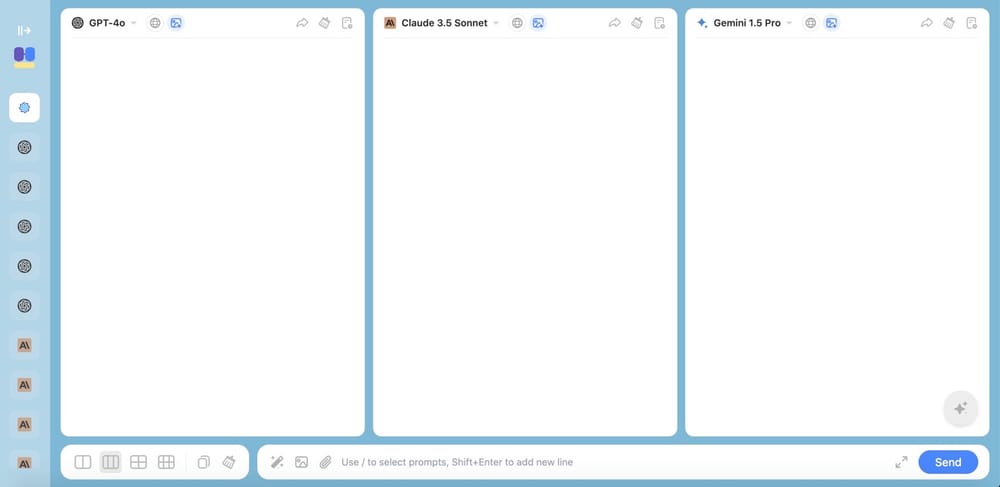Screen dimensions: 1000x487
Task: Expand the sidebar with the top-left arrow icon
Action: 24,31
